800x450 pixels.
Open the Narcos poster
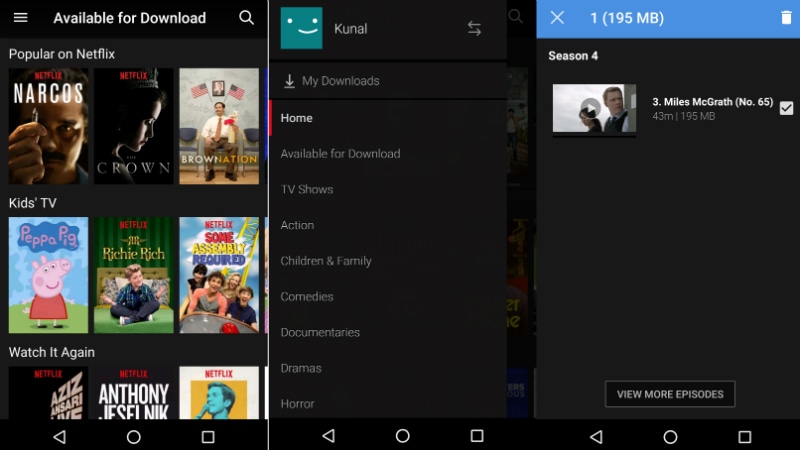click(x=48, y=126)
